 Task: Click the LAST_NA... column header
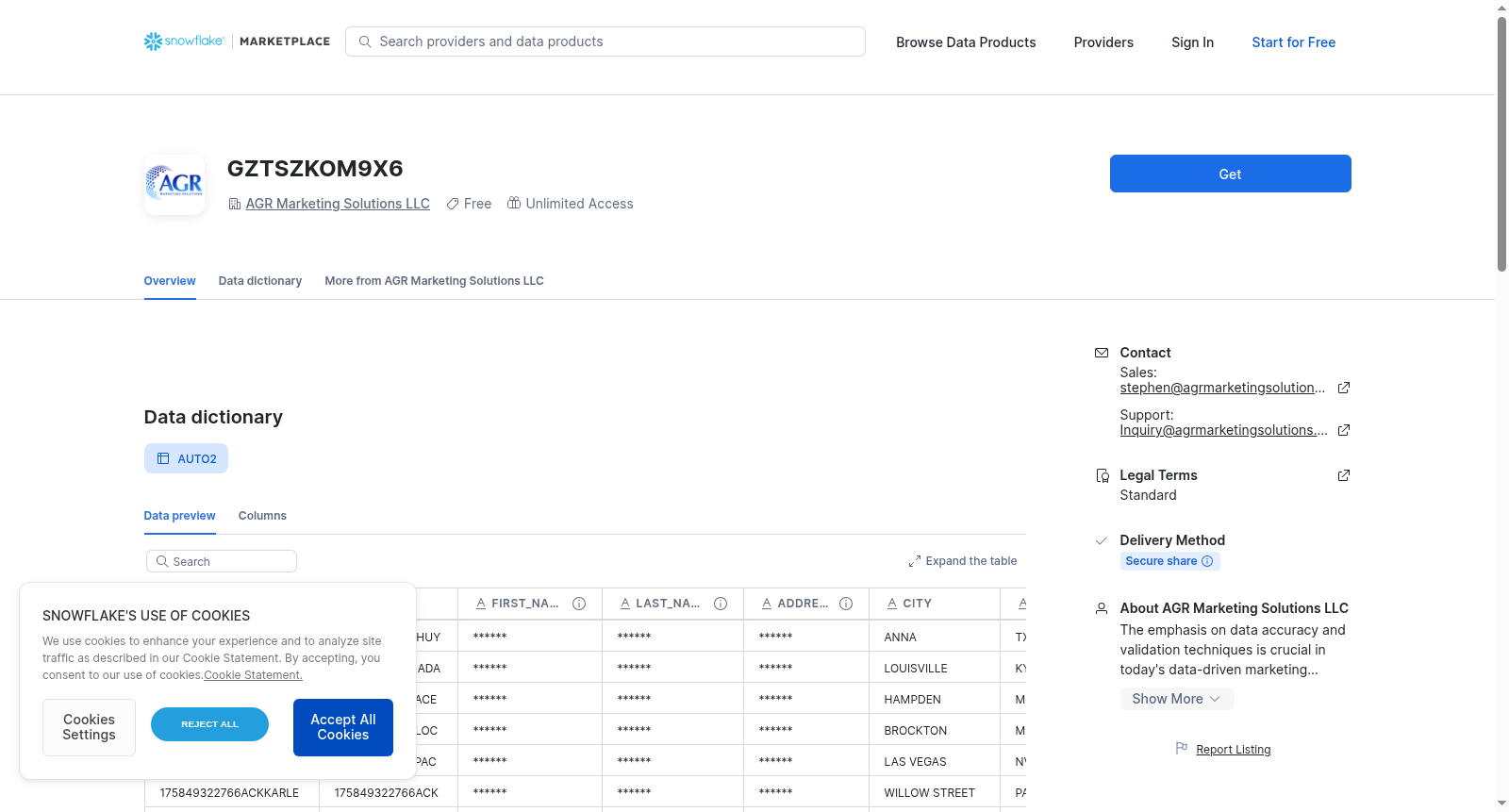pos(672,604)
